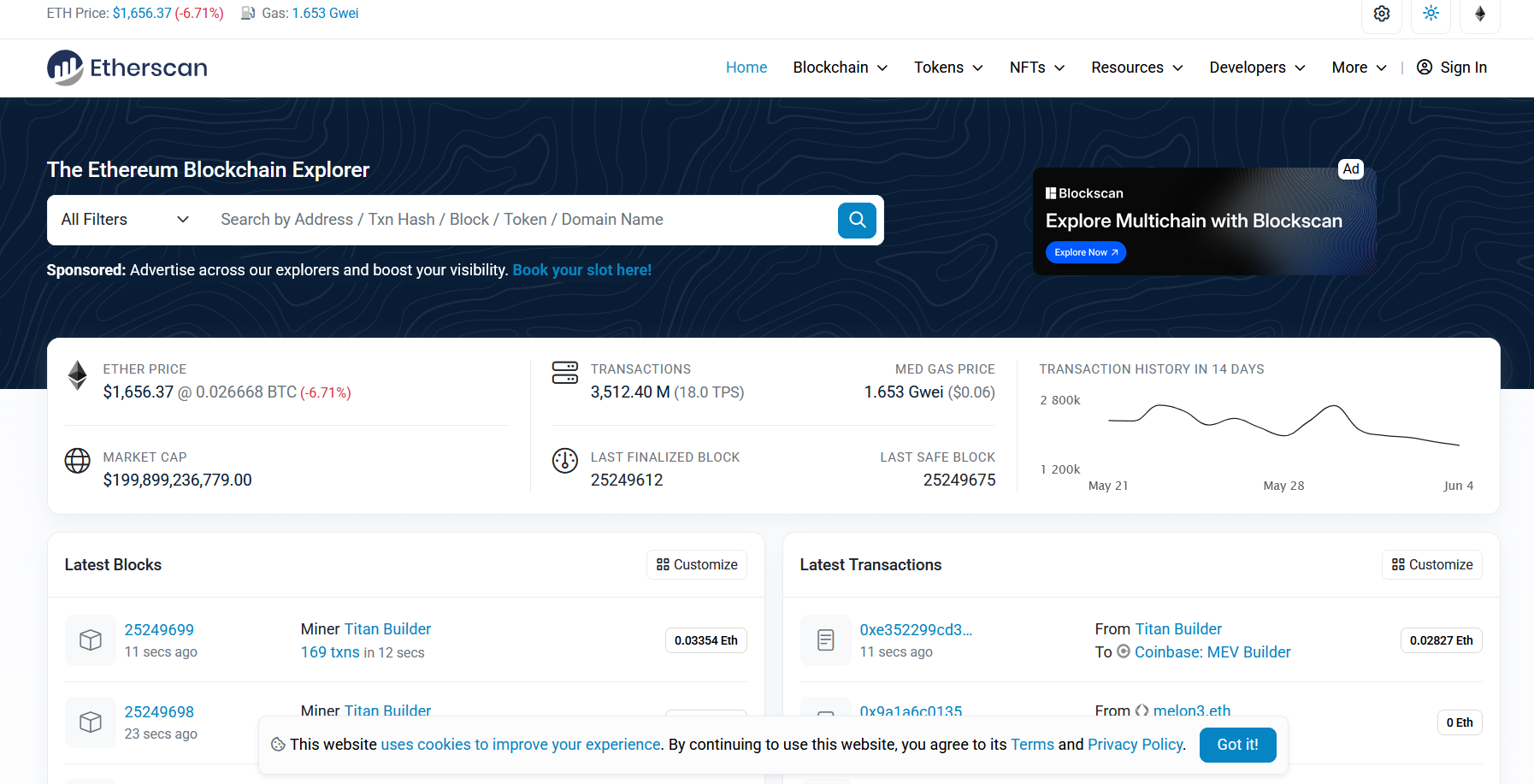Click Explore Now in the Blockscan ad
The width and height of the screenshot is (1534, 784).
1086,252
